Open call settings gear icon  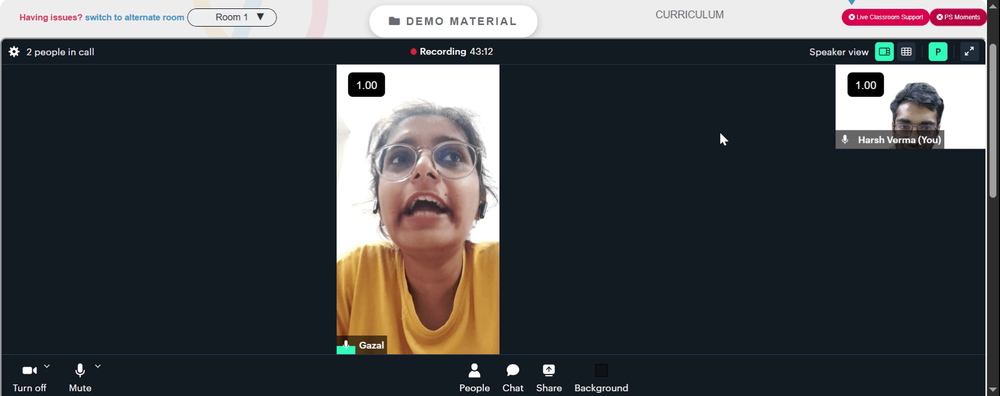[x=14, y=52]
